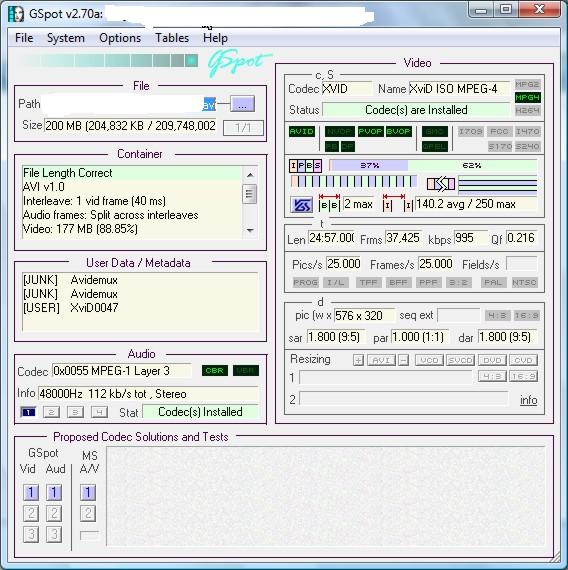Click the I/L interlaced indicator
The width and height of the screenshot is (568, 570).
pyautogui.click(x=336, y=282)
